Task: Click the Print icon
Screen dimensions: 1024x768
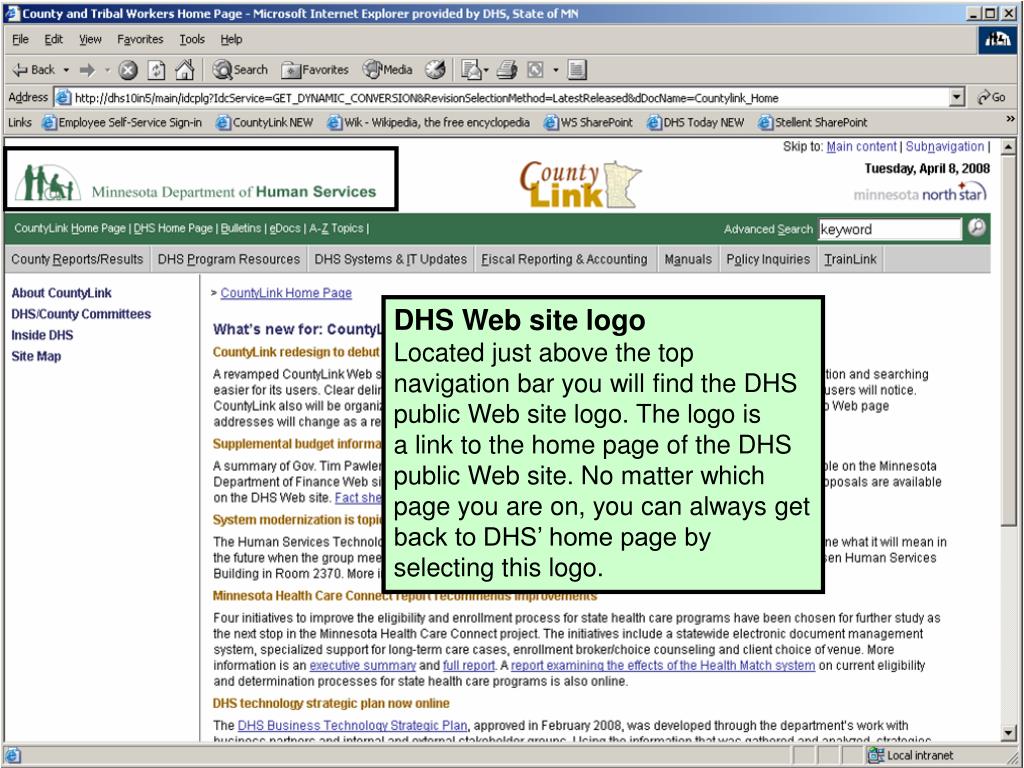Action: coord(508,69)
